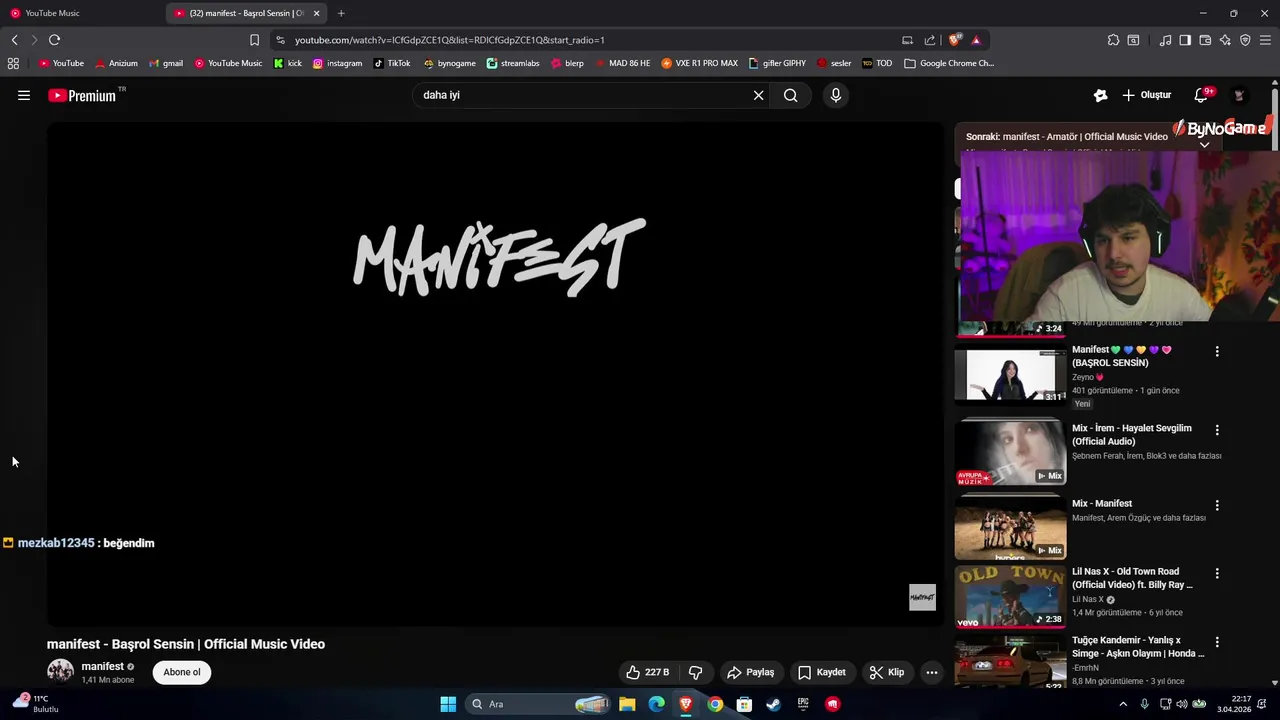Open options for Lil Nas X video
This screenshot has height=720, width=1280.
tap(1217, 574)
